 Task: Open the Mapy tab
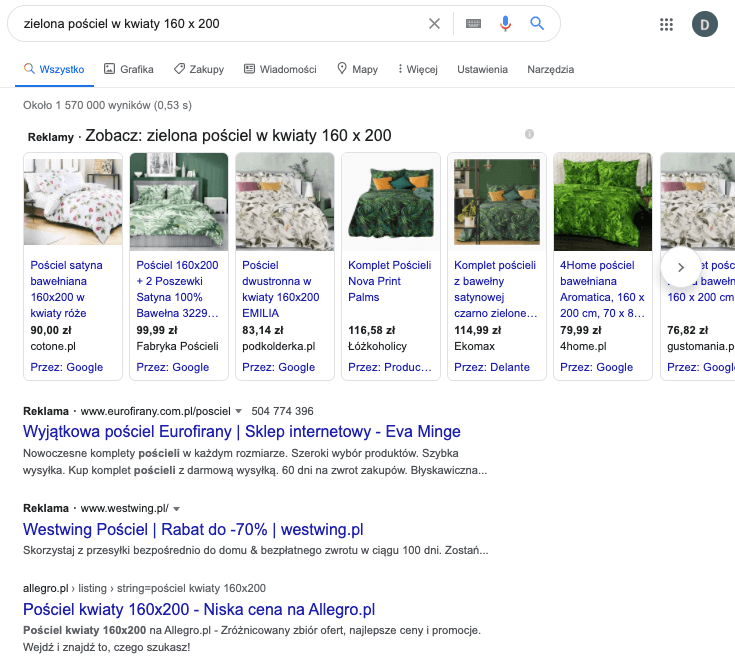pyautogui.click(x=357, y=69)
